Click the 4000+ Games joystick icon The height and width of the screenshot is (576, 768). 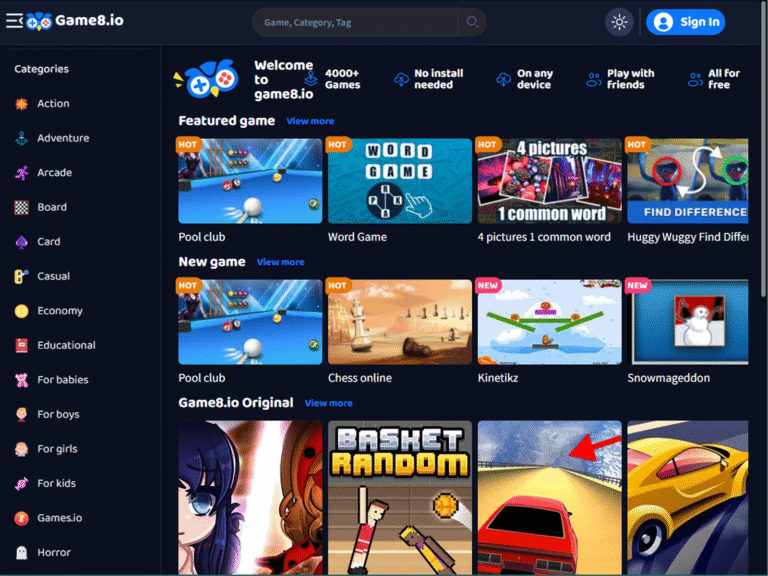(x=311, y=79)
